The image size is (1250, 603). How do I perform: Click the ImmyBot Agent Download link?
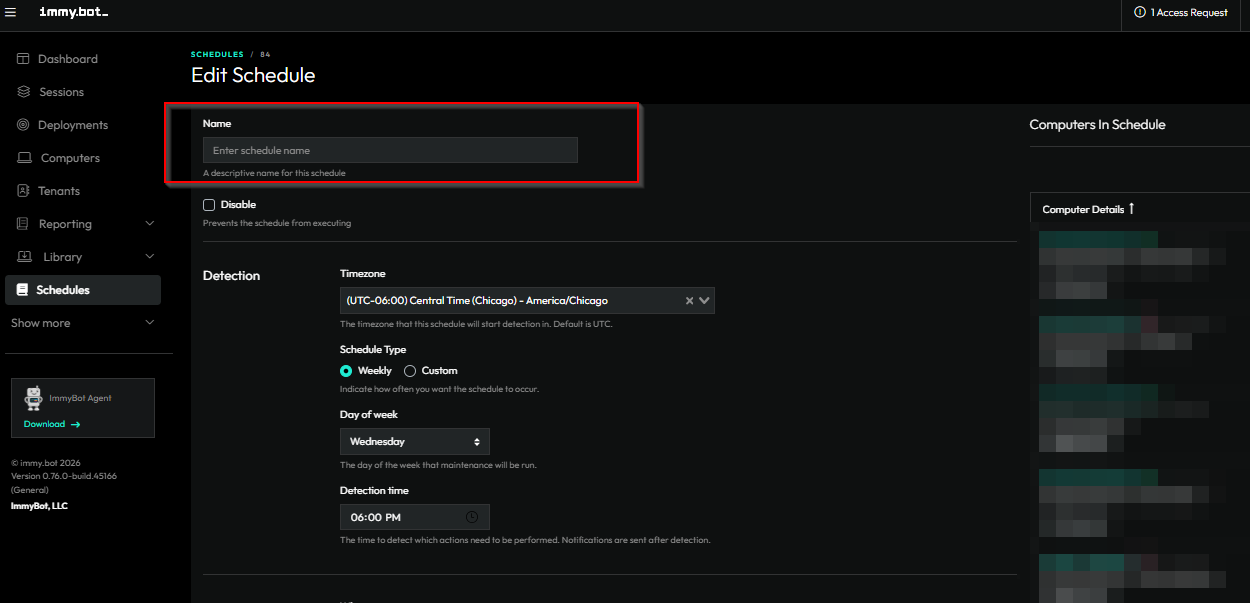(52, 424)
